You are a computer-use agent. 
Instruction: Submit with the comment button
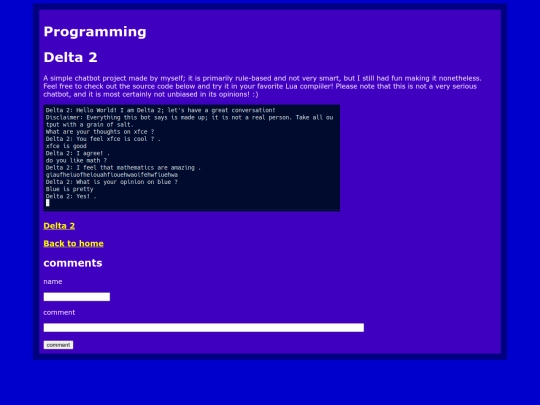tap(58, 345)
